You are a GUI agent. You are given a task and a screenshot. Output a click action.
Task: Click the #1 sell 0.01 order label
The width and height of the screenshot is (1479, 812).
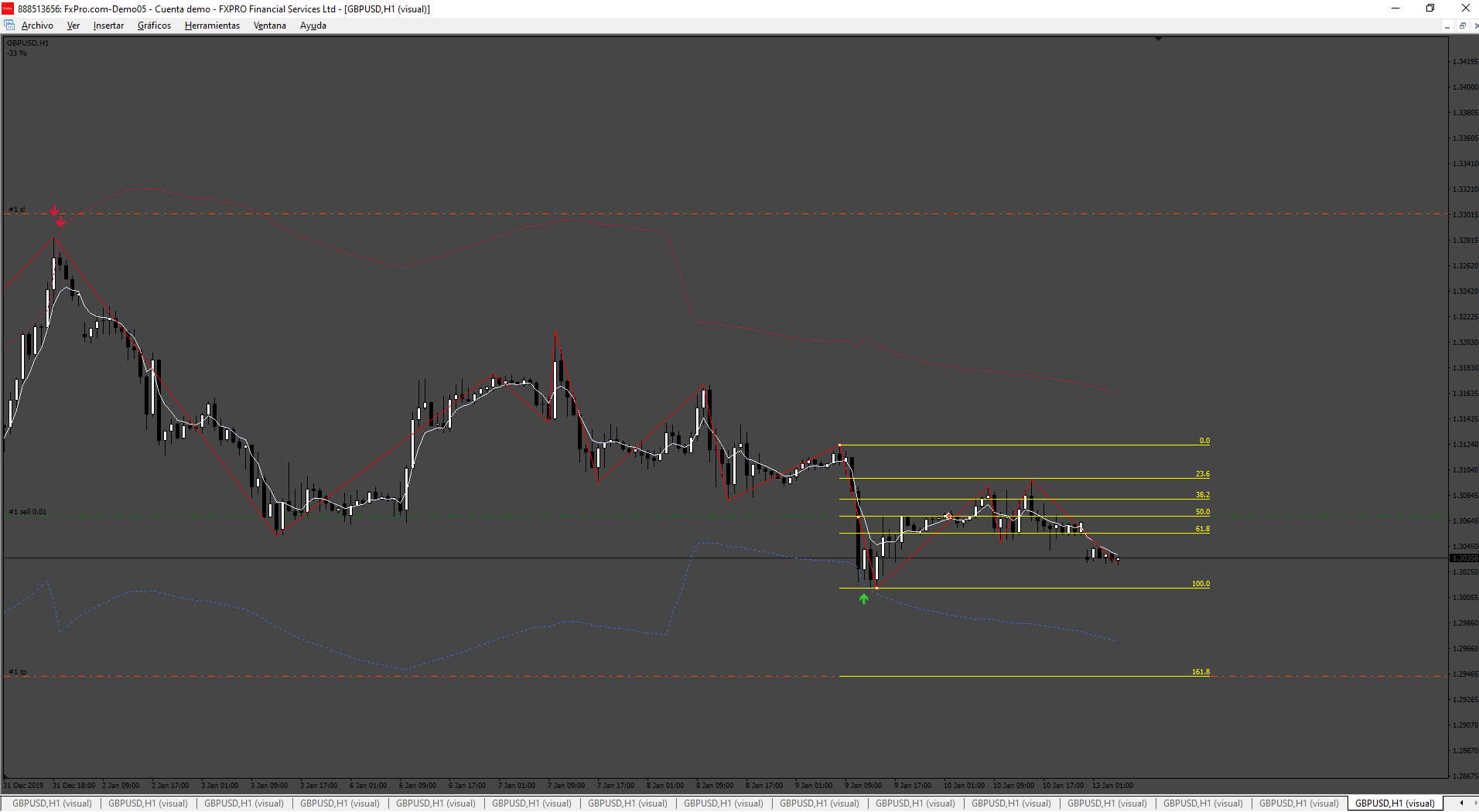tap(27, 512)
